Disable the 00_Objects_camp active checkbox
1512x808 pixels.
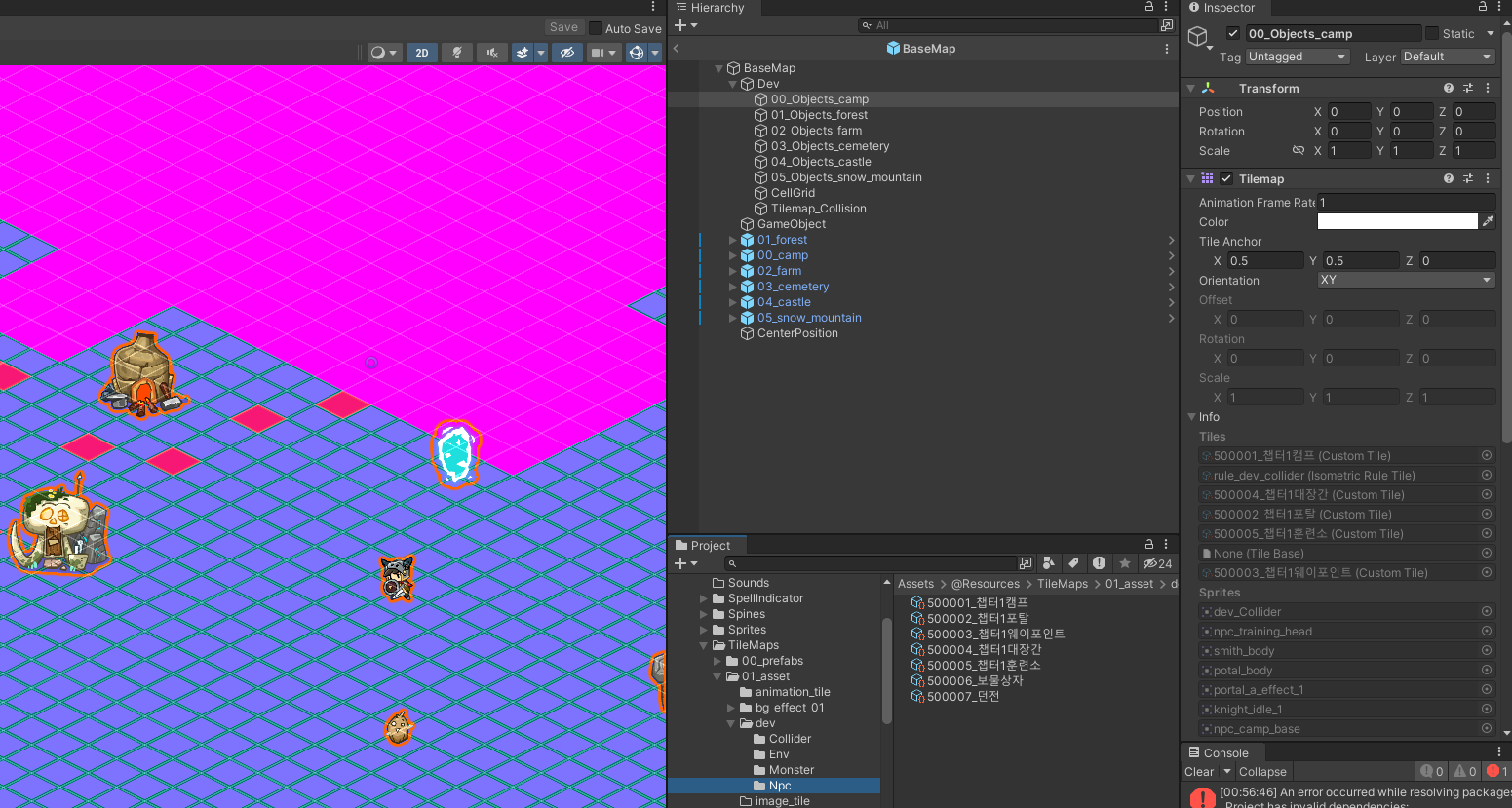point(1233,33)
